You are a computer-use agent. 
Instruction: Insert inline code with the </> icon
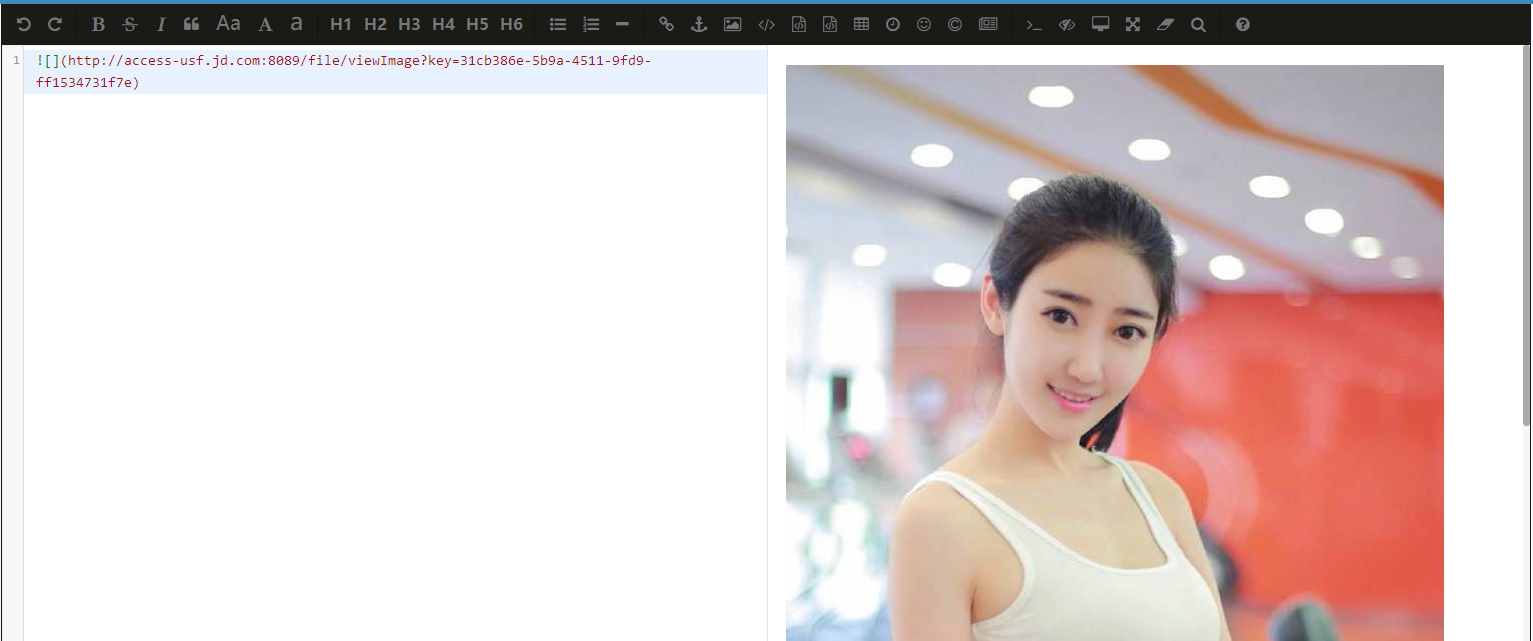[x=766, y=24]
